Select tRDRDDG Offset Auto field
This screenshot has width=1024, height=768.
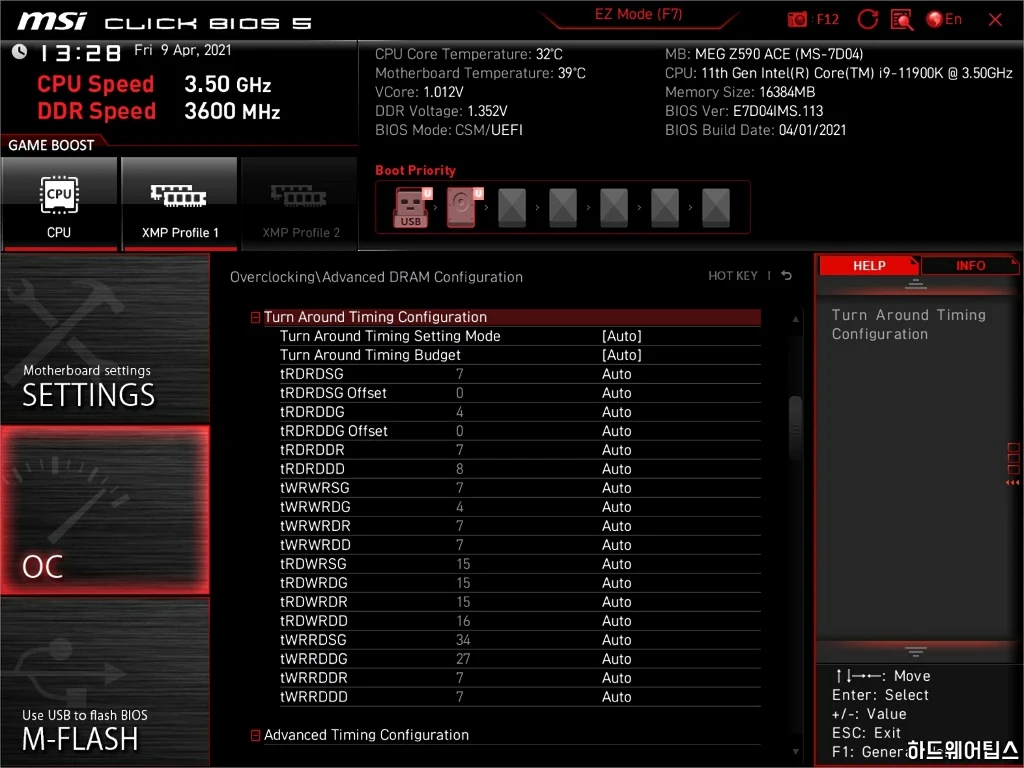pos(616,431)
